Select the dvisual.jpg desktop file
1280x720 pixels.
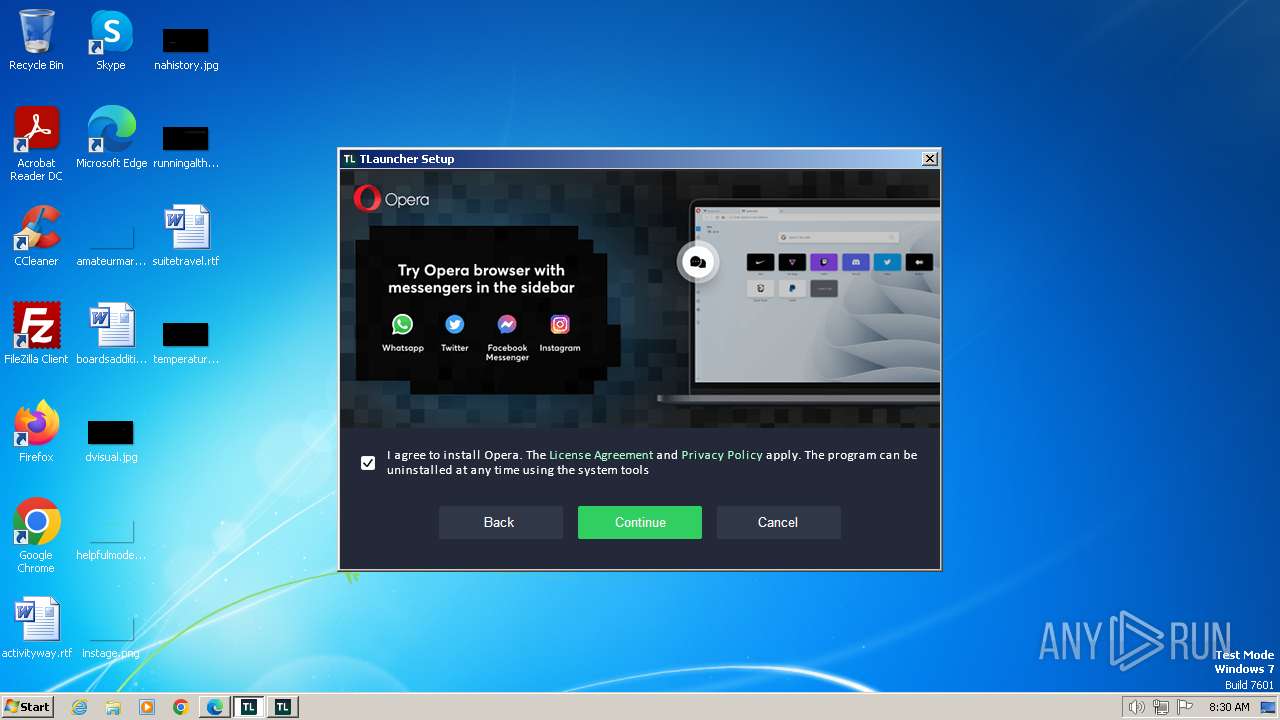pos(111,439)
